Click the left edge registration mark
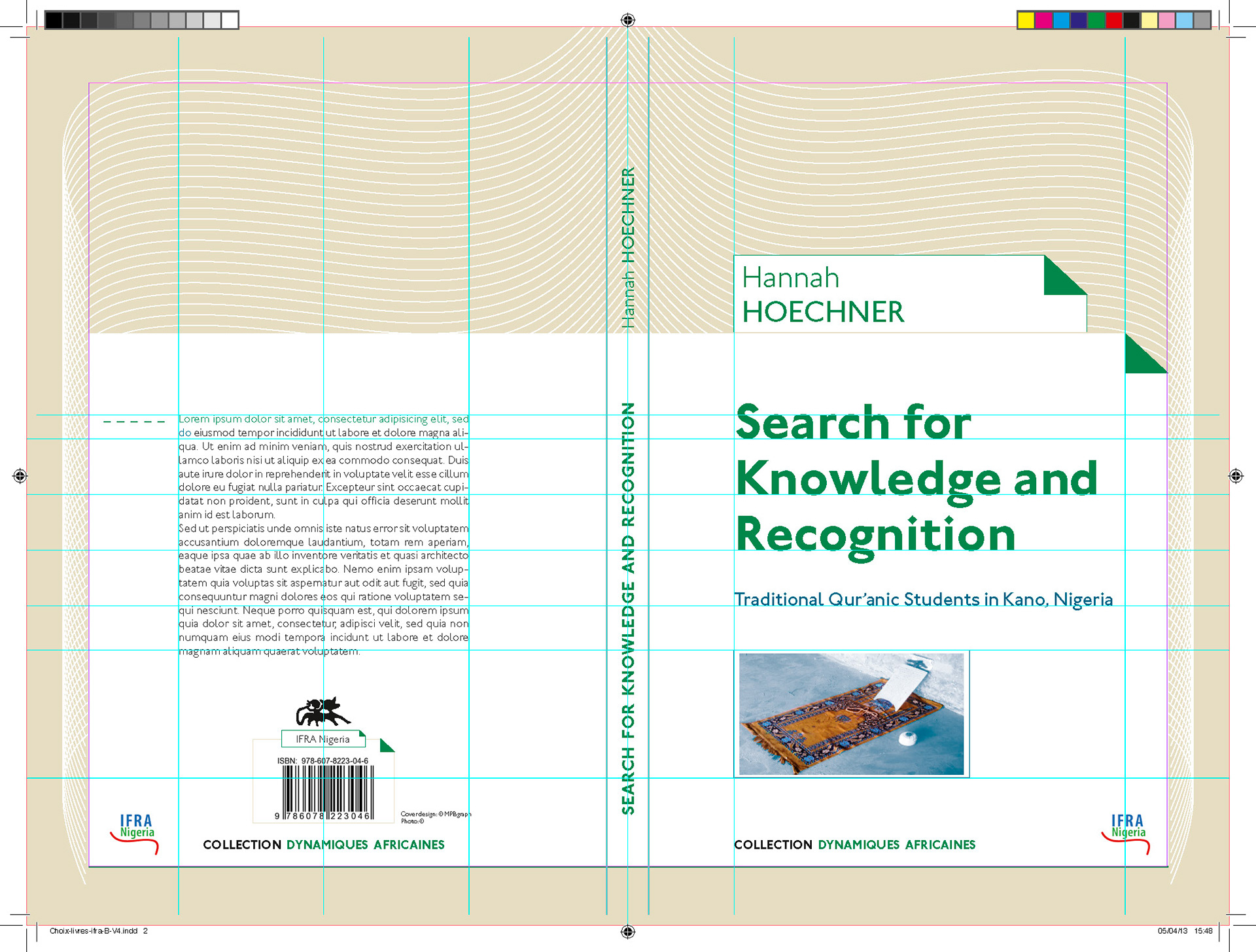The width and height of the screenshot is (1256, 952). pyautogui.click(x=20, y=476)
